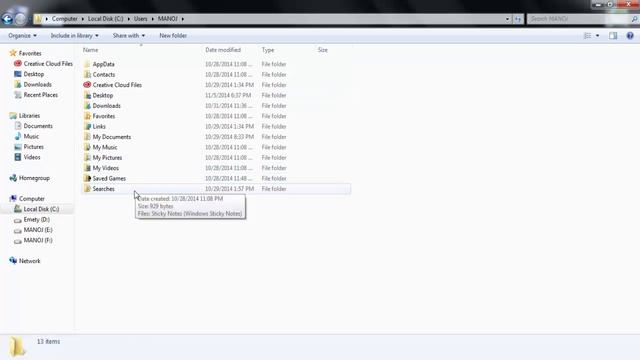This screenshot has height=360, width=640.
Task: Select the Desktop folder icon in the file list
Action: click(87, 96)
